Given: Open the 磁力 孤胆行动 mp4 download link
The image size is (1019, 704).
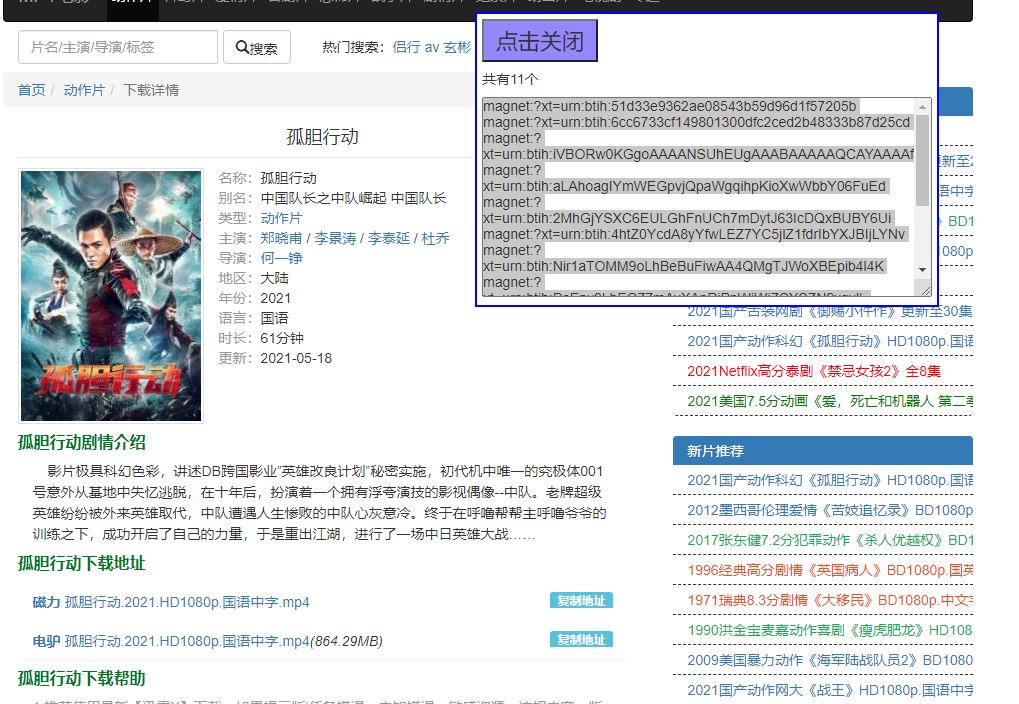Looking at the screenshot, I should coord(187,602).
